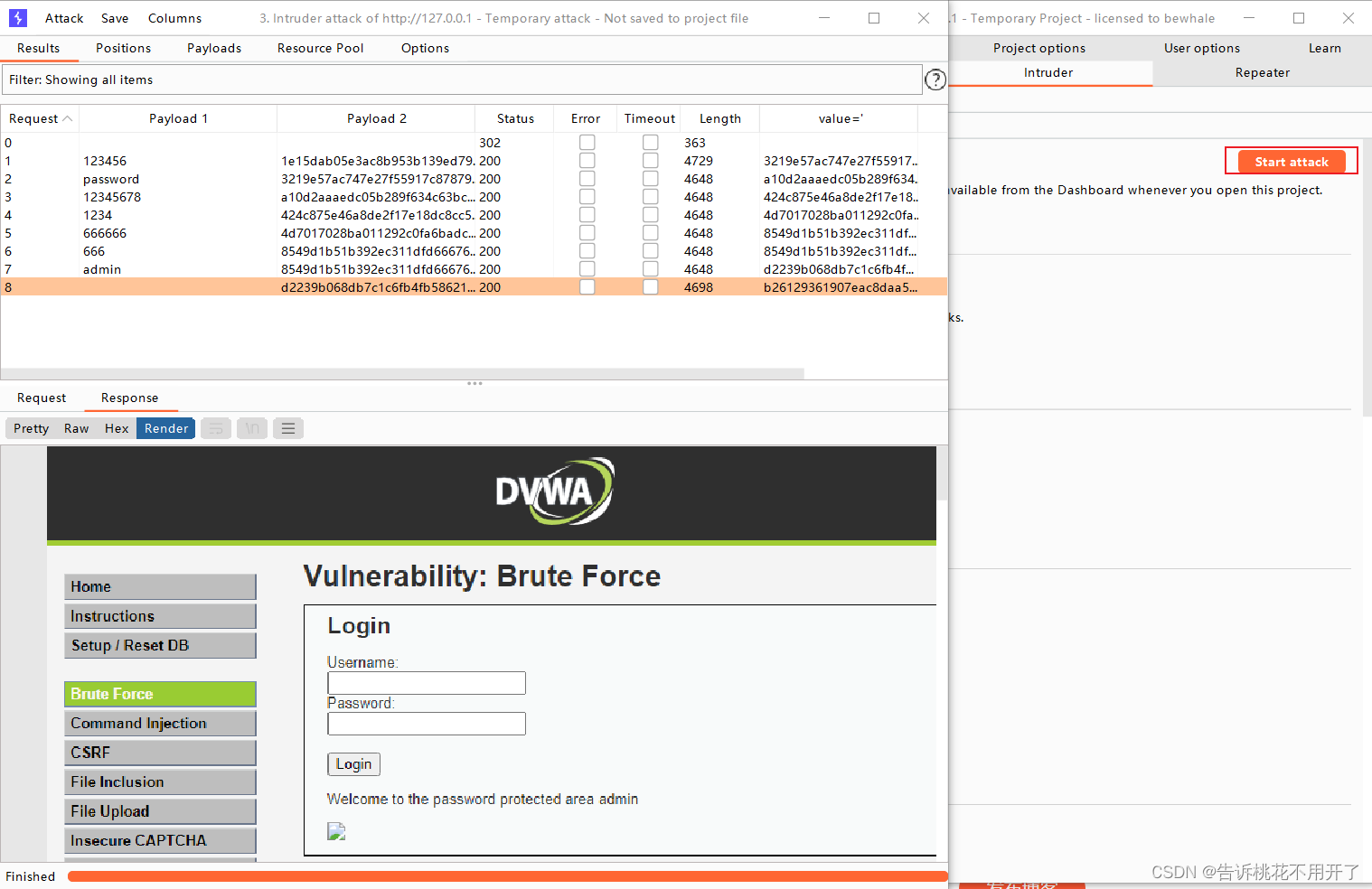The width and height of the screenshot is (1372, 889).
Task: Select result row with payload admin
Action: (x=474, y=269)
